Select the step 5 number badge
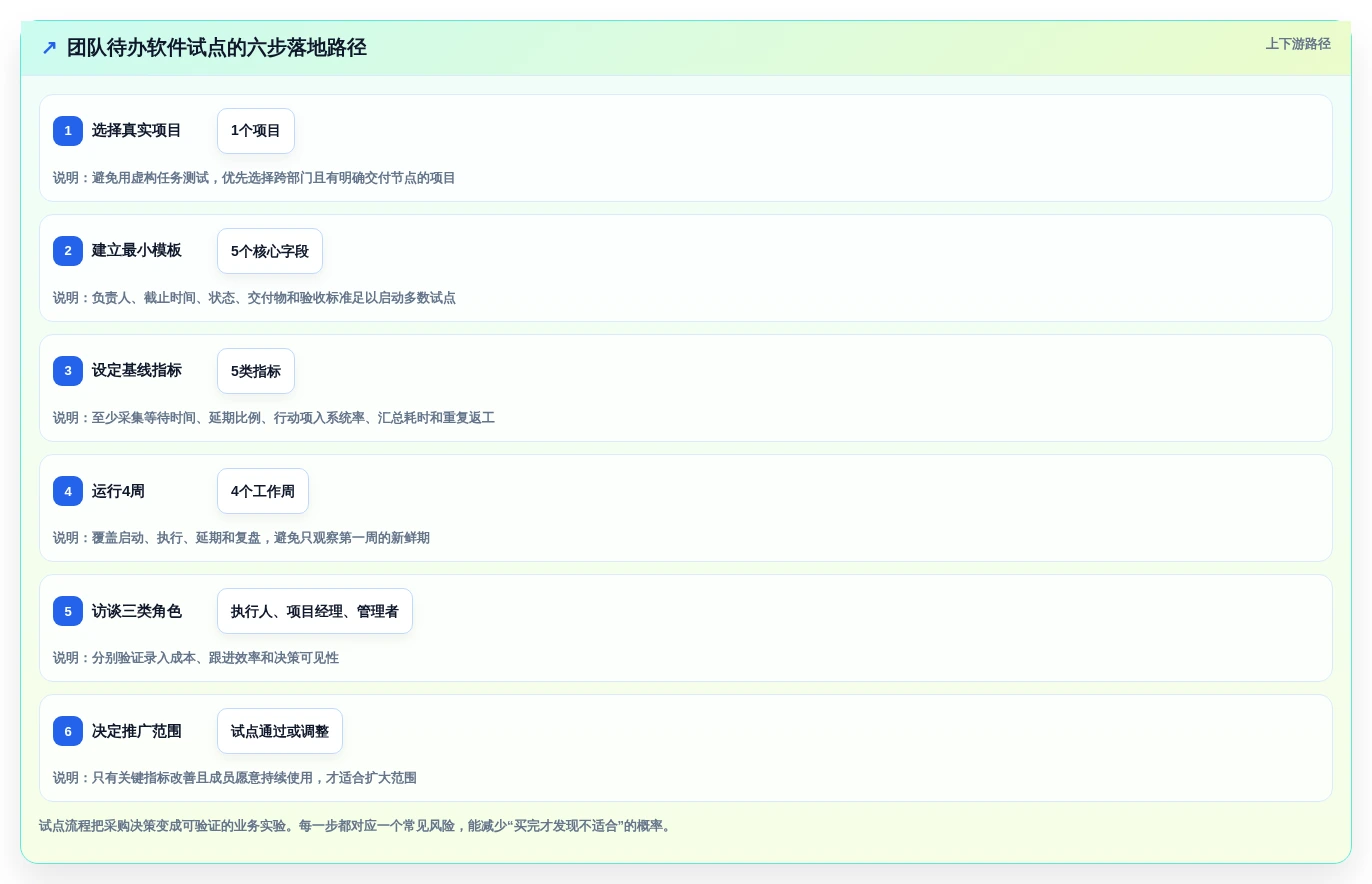Image resolution: width=1372 pixels, height=884 pixels. tap(68, 611)
